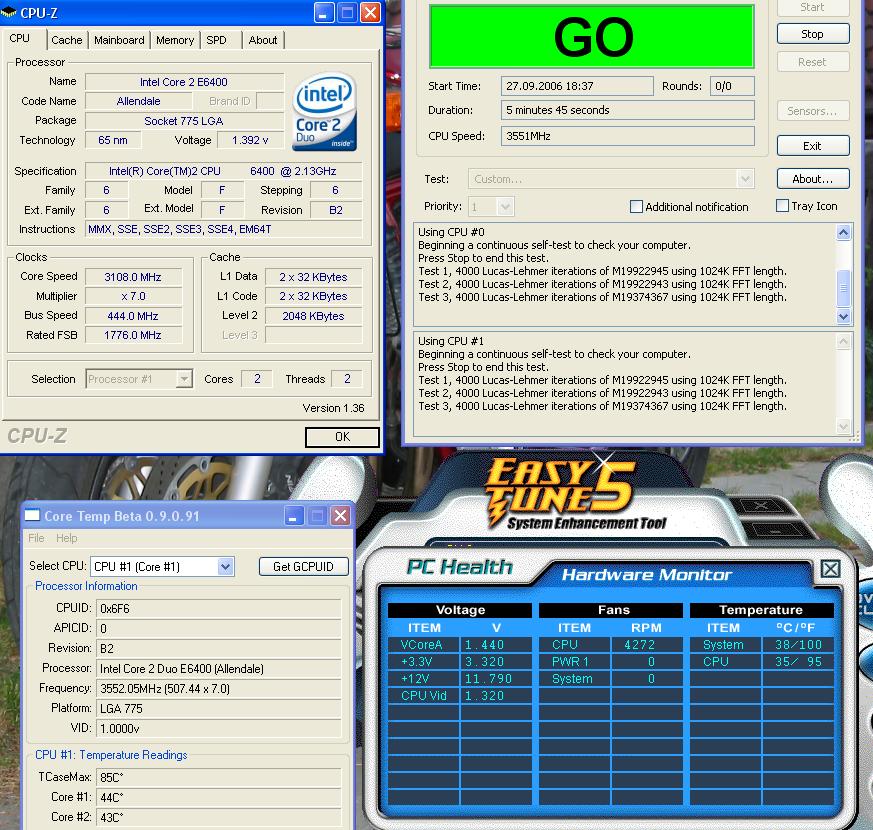Viewport: 873px width, 830px height.
Task: Click the Core Speed 3108.0 MHz value
Action: coord(133,277)
